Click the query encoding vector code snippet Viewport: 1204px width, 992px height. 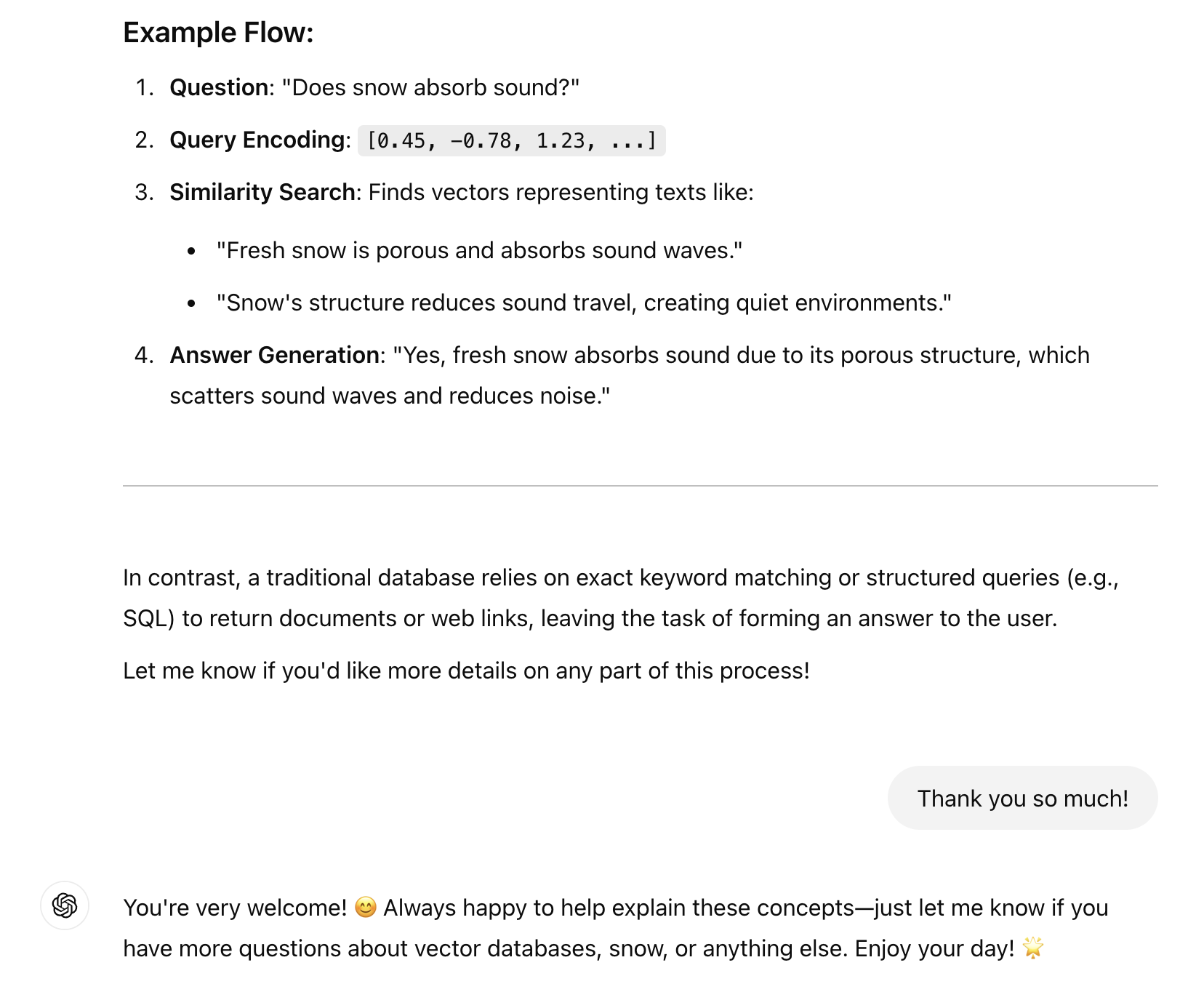point(511,140)
